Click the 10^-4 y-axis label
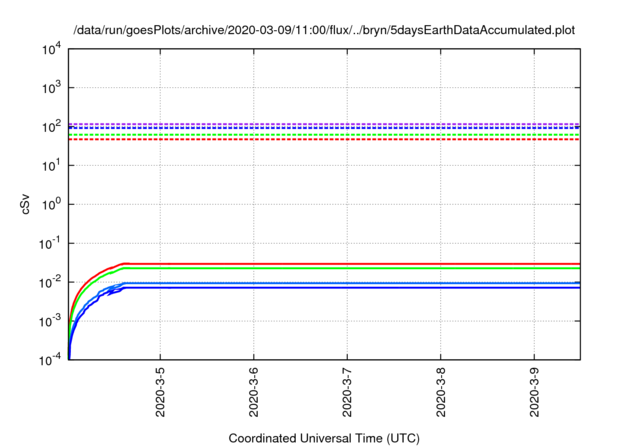Viewport: 640px width, 448px height. [50, 360]
